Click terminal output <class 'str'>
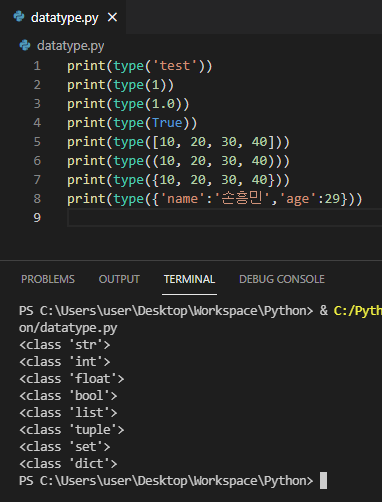 pyautogui.click(x=65, y=345)
